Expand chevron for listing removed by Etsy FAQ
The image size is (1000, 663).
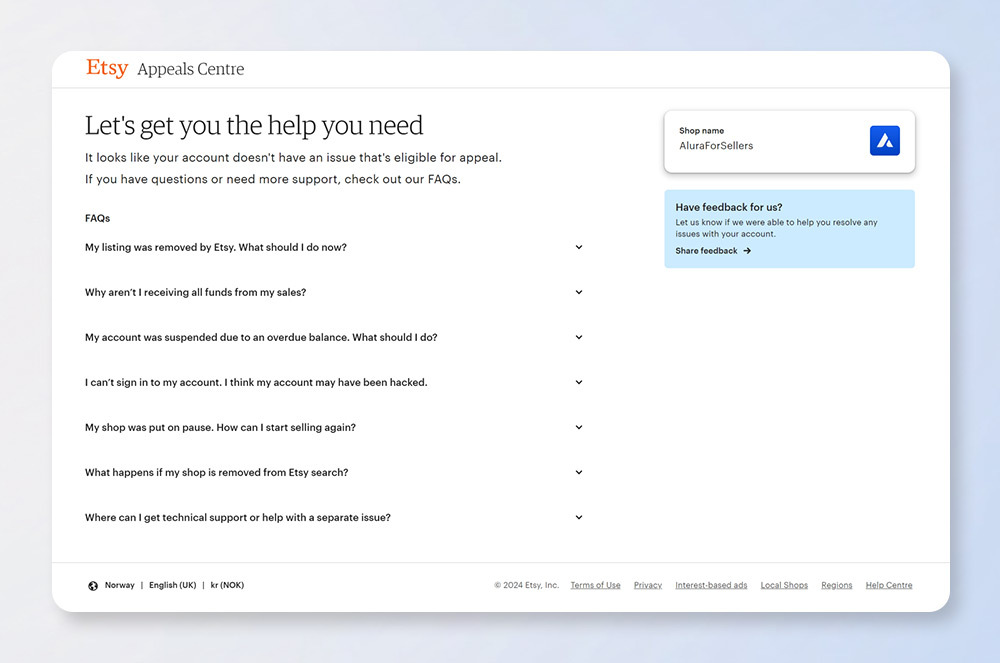(579, 247)
